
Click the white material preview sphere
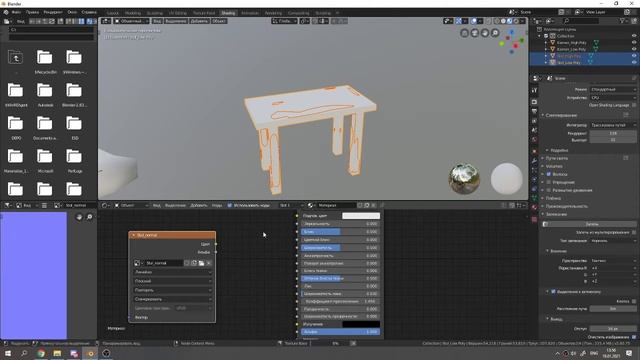point(507,178)
